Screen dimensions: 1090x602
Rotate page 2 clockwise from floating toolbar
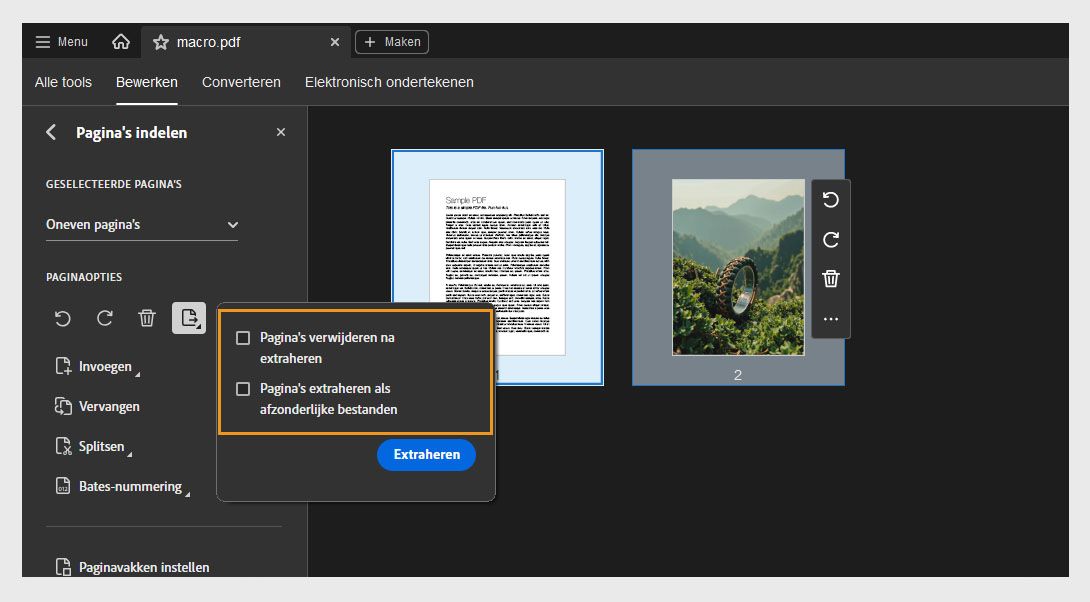click(830, 240)
